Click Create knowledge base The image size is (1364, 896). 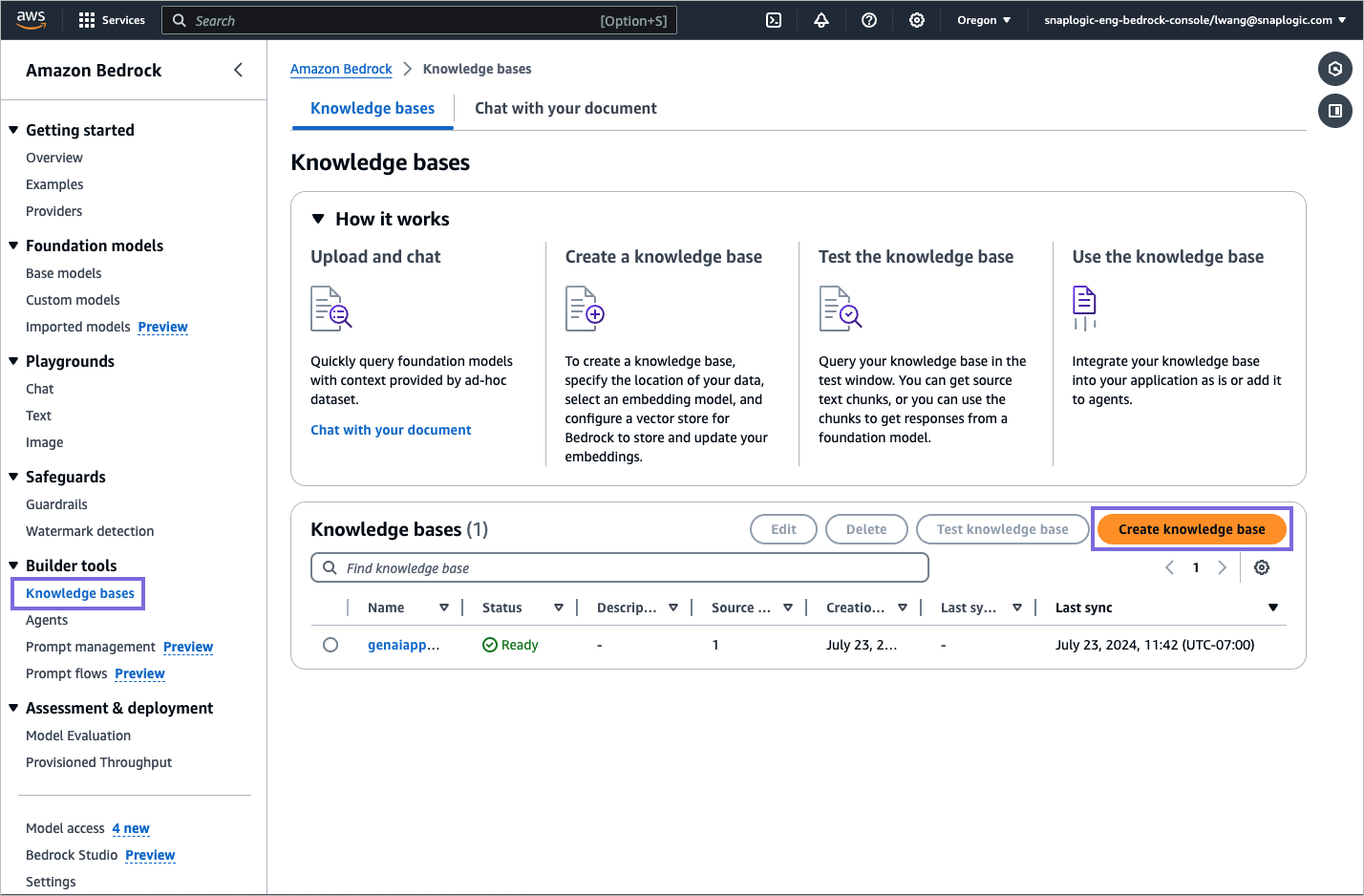point(1191,528)
